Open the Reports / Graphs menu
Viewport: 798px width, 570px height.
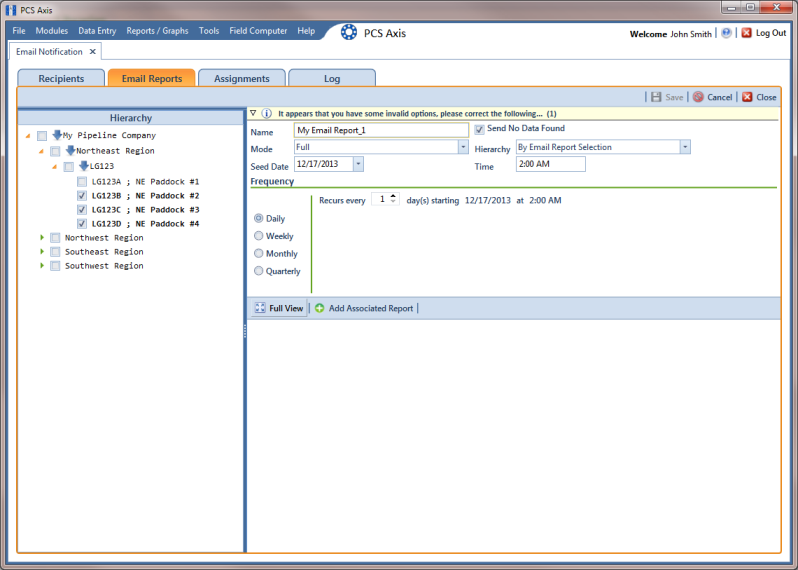157,31
